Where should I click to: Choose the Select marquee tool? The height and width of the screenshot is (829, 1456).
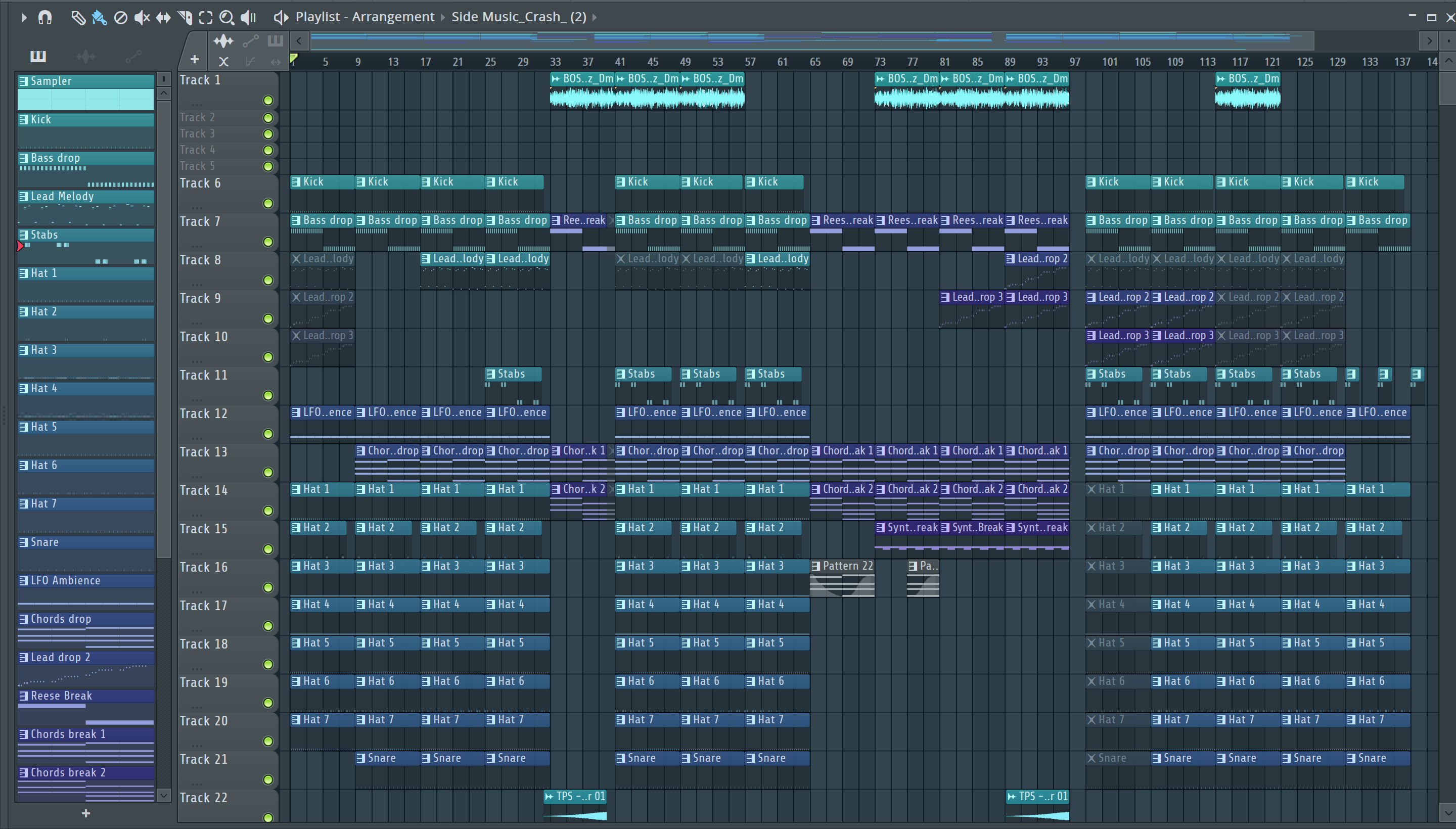tap(206, 18)
